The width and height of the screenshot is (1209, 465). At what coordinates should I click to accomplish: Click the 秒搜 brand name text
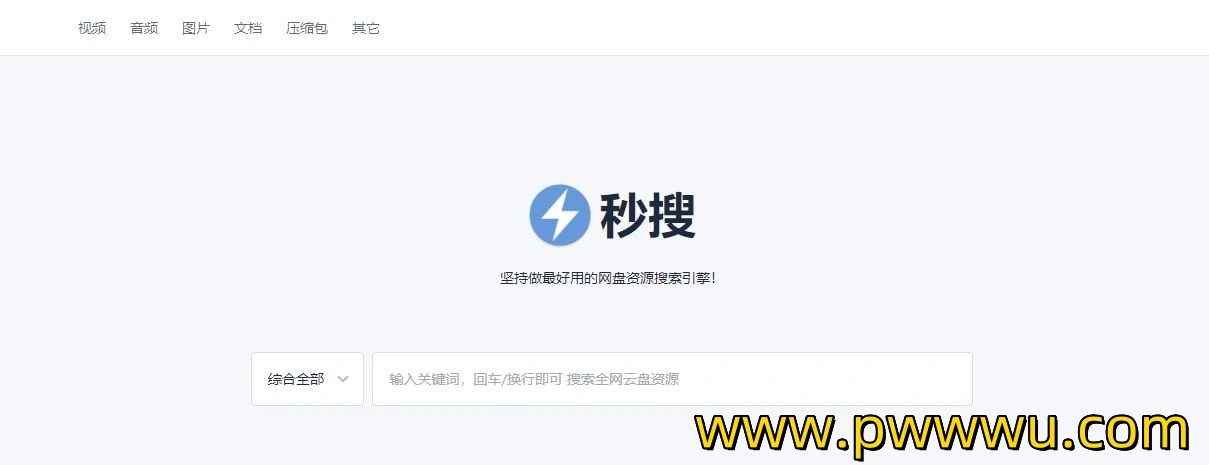648,215
